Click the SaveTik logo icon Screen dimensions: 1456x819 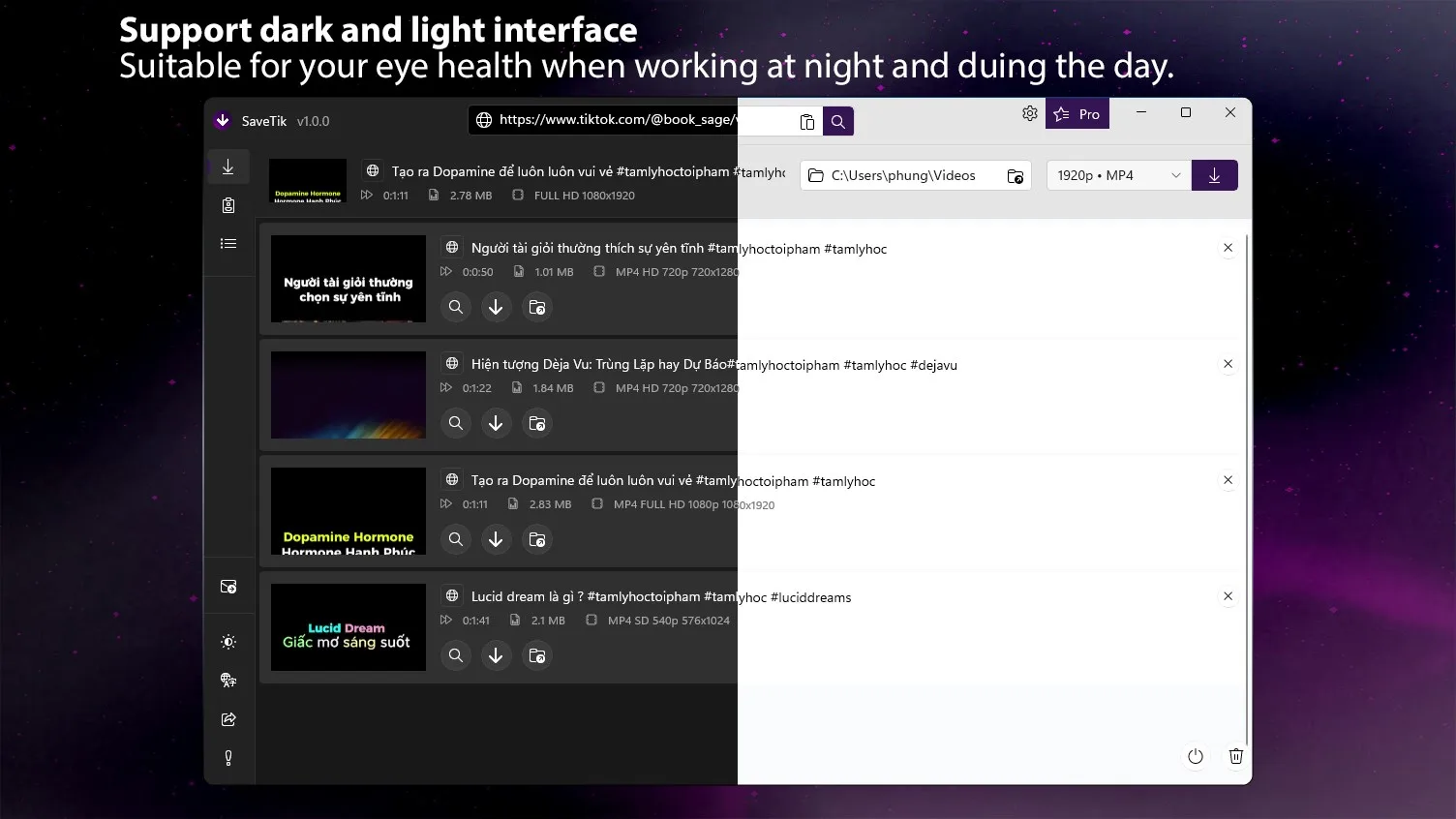(223, 121)
